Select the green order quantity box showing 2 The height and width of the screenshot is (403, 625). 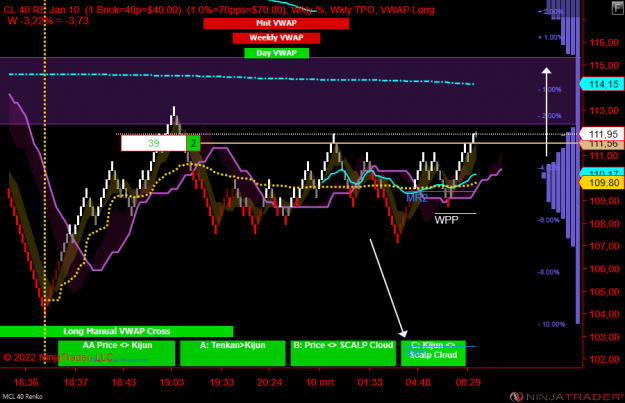(x=193, y=144)
